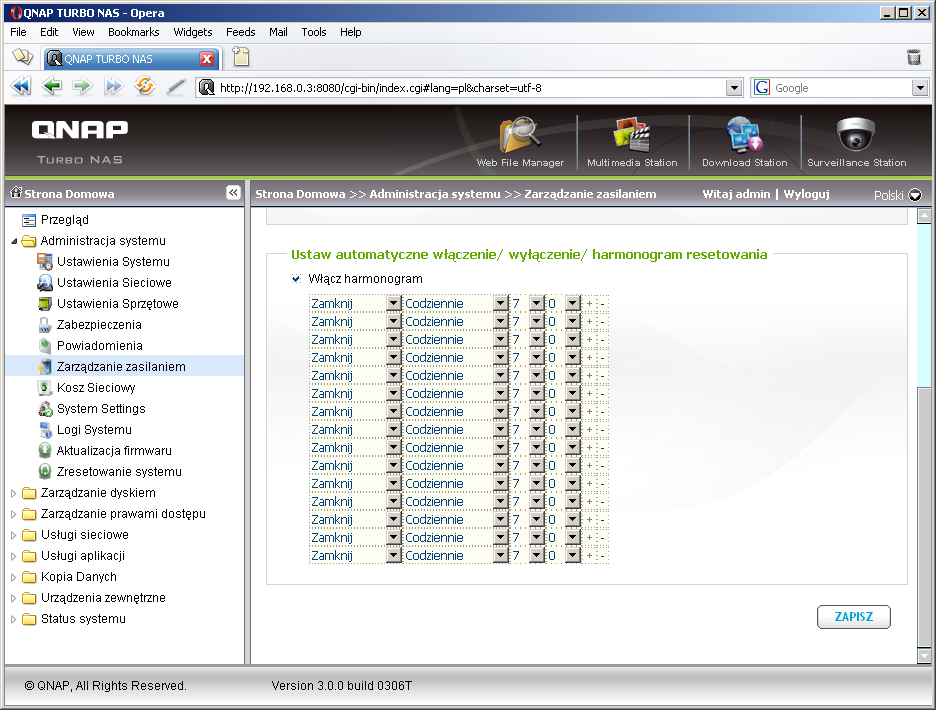
Task: Click the System Settings icon in sidebar
Action: point(45,408)
